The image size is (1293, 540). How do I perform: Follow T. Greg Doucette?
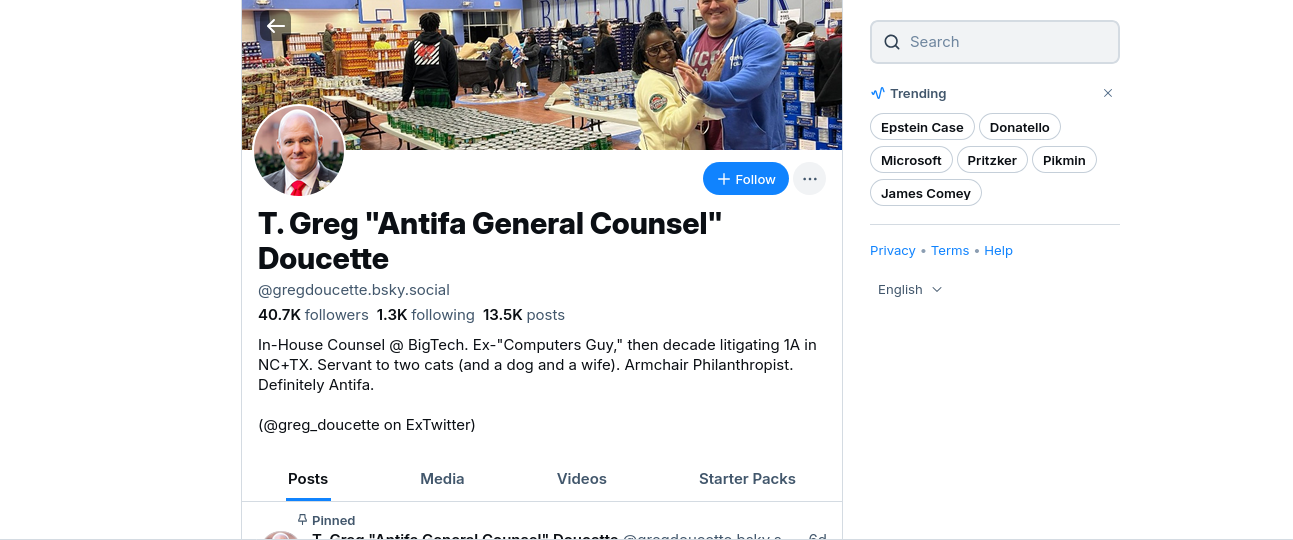(x=746, y=179)
